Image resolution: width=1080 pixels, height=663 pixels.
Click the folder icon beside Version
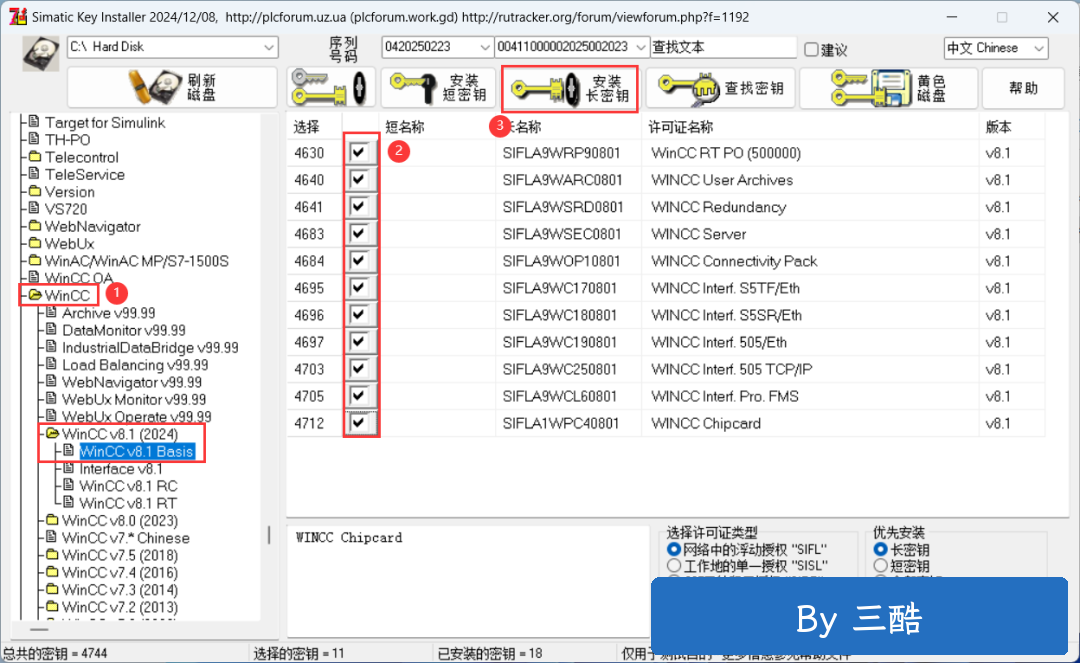click(x=34, y=191)
